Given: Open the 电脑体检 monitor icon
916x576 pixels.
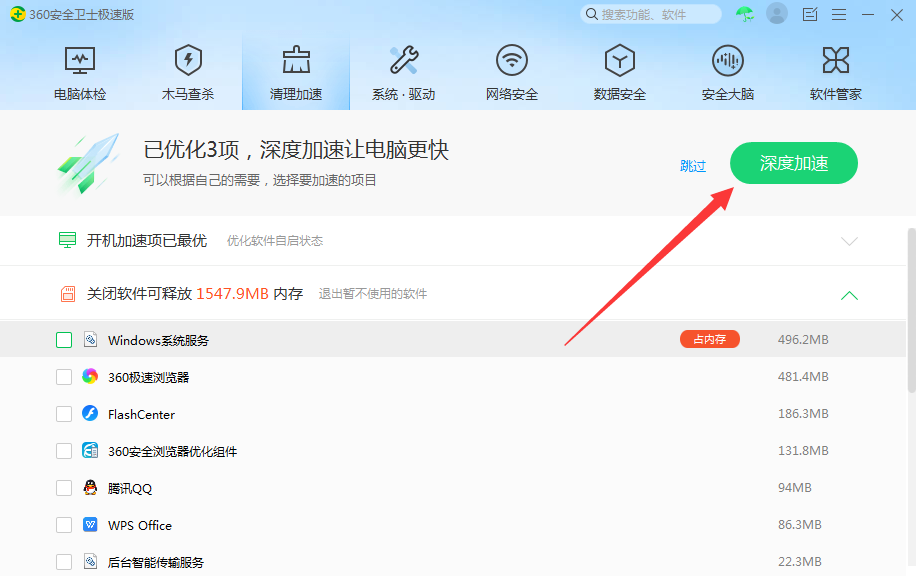Looking at the screenshot, I should (80, 60).
